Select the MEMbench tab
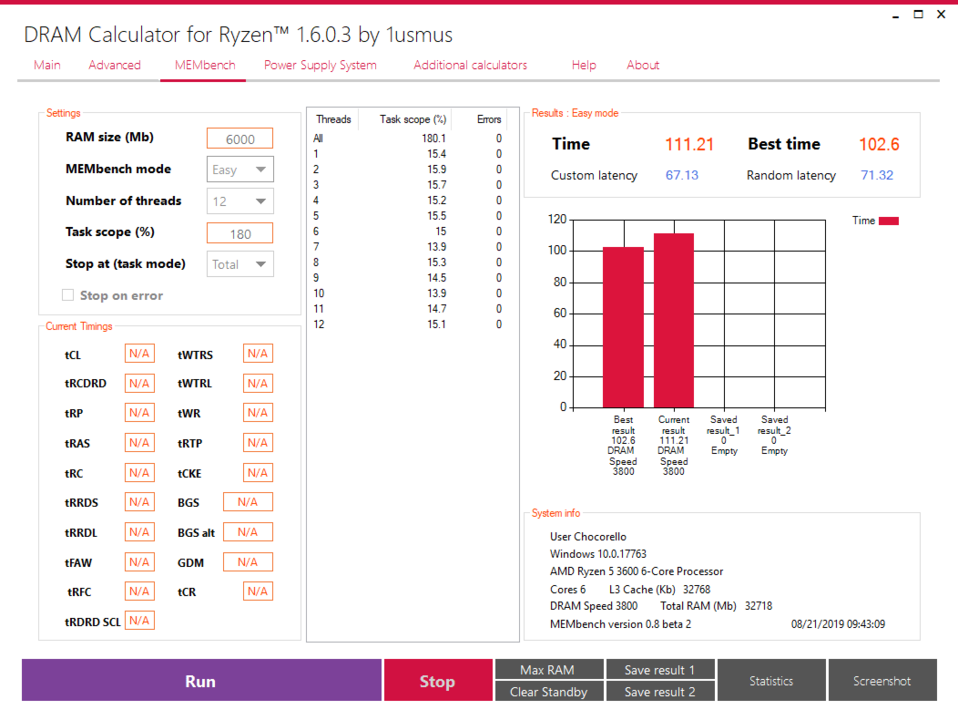The width and height of the screenshot is (958, 720). pos(205,65)
